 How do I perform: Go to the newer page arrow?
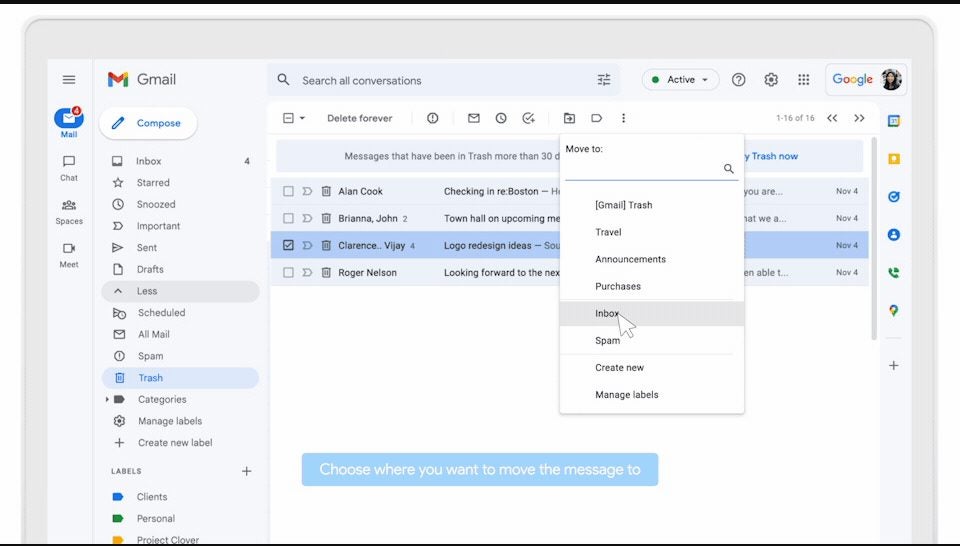(831, 118)
